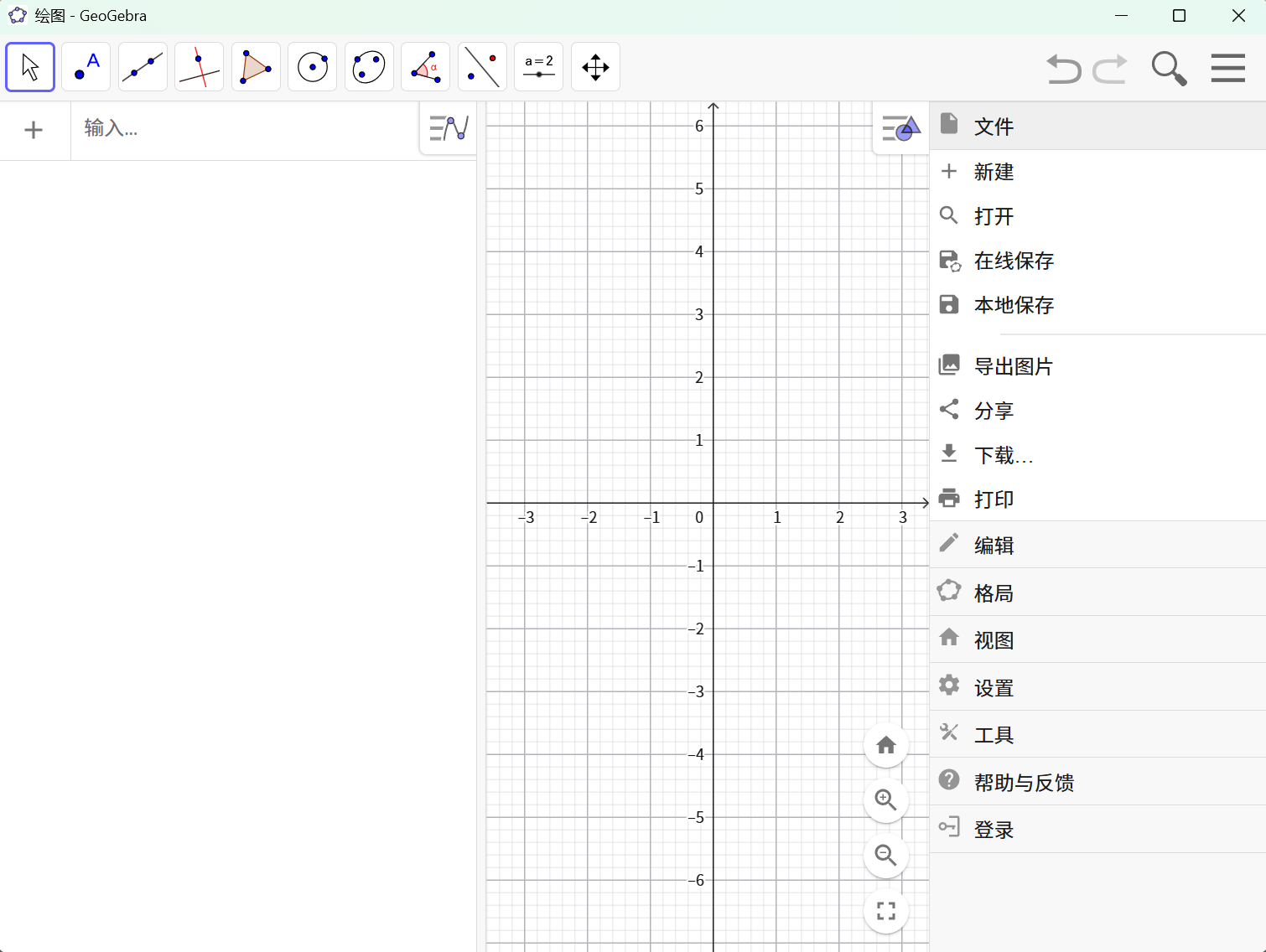Select the Move Graphics View tool
Screen dimensions: 1266x952
[595, 66]
